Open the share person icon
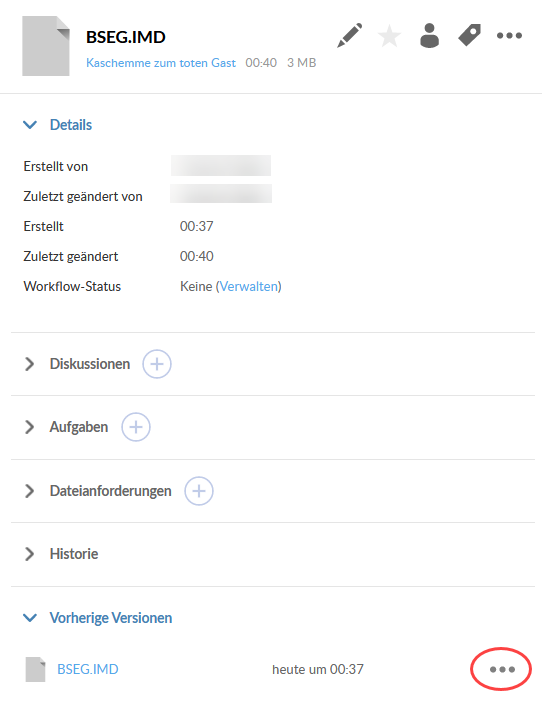This screenshot has height=712, width=542. (429, 35)
